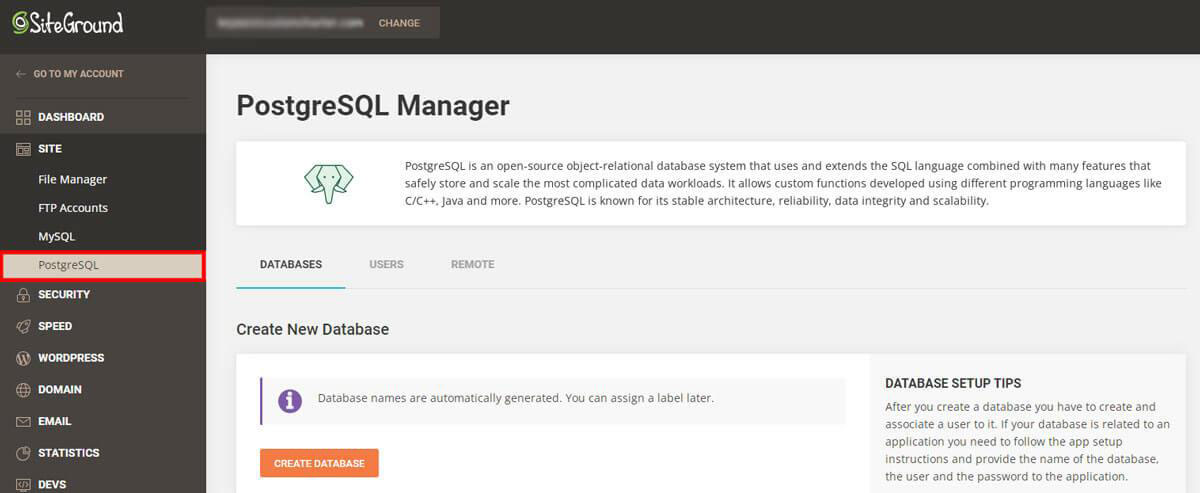Select PostgreSQL in sidebar
The height and width of the screenshot is (493, 1200).
click(x=103, y=265)
